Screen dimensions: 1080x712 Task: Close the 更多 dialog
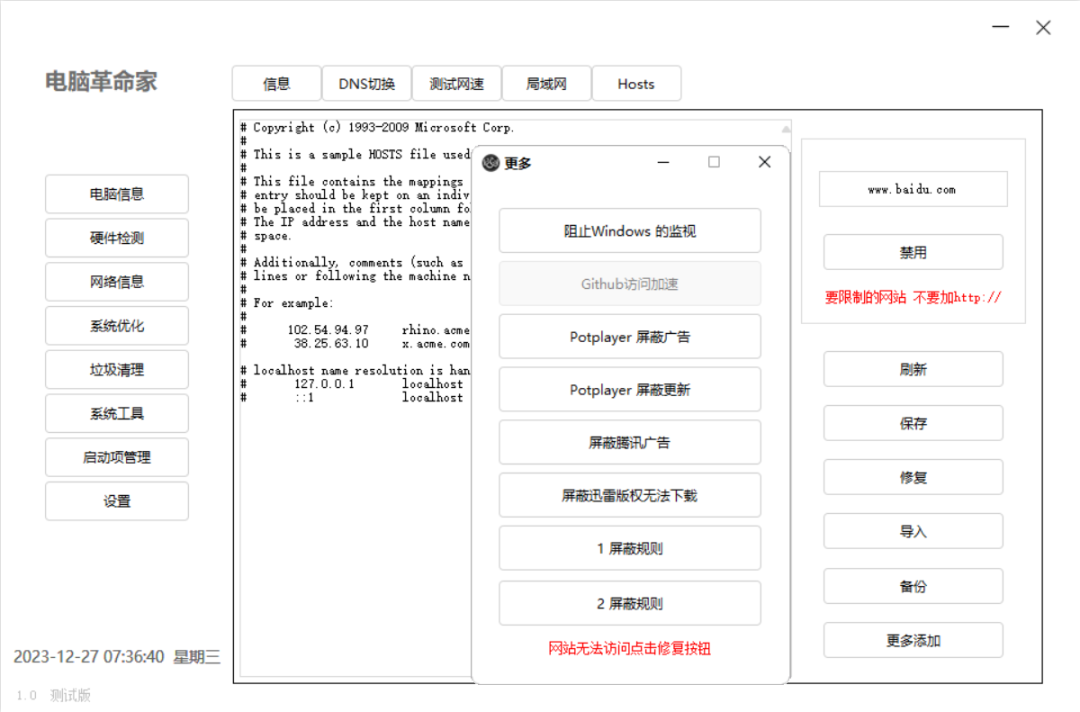click(x=765, y=162)
